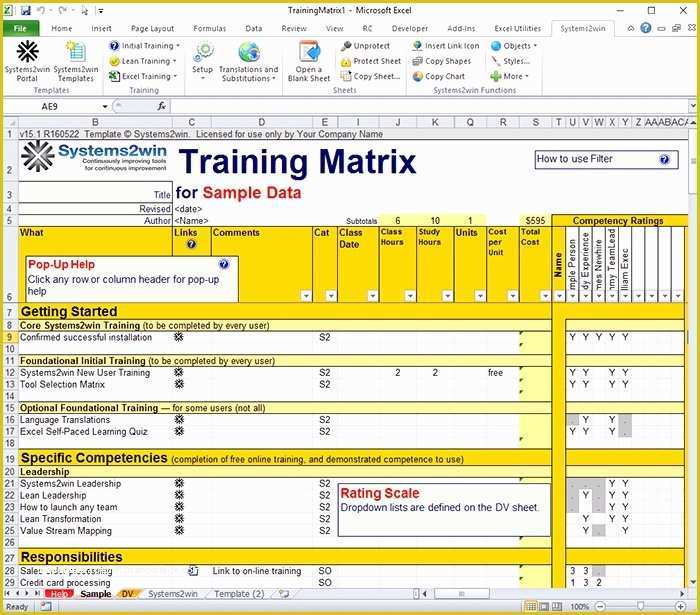Click the Save icon in quick access
This screenshot has width=700, height=615.
click(x=25, y=10)
